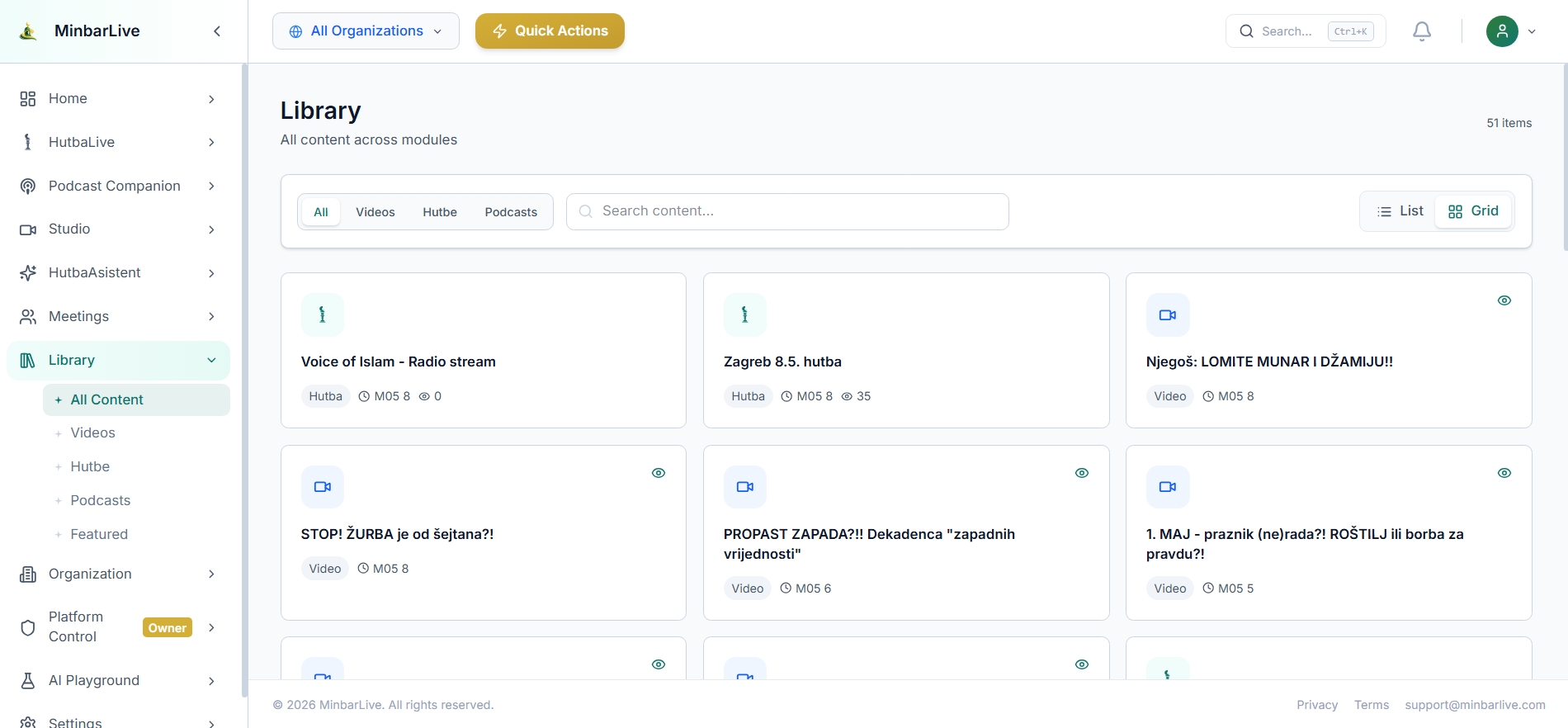Select the Podcasts filter tab

[511, 212]
